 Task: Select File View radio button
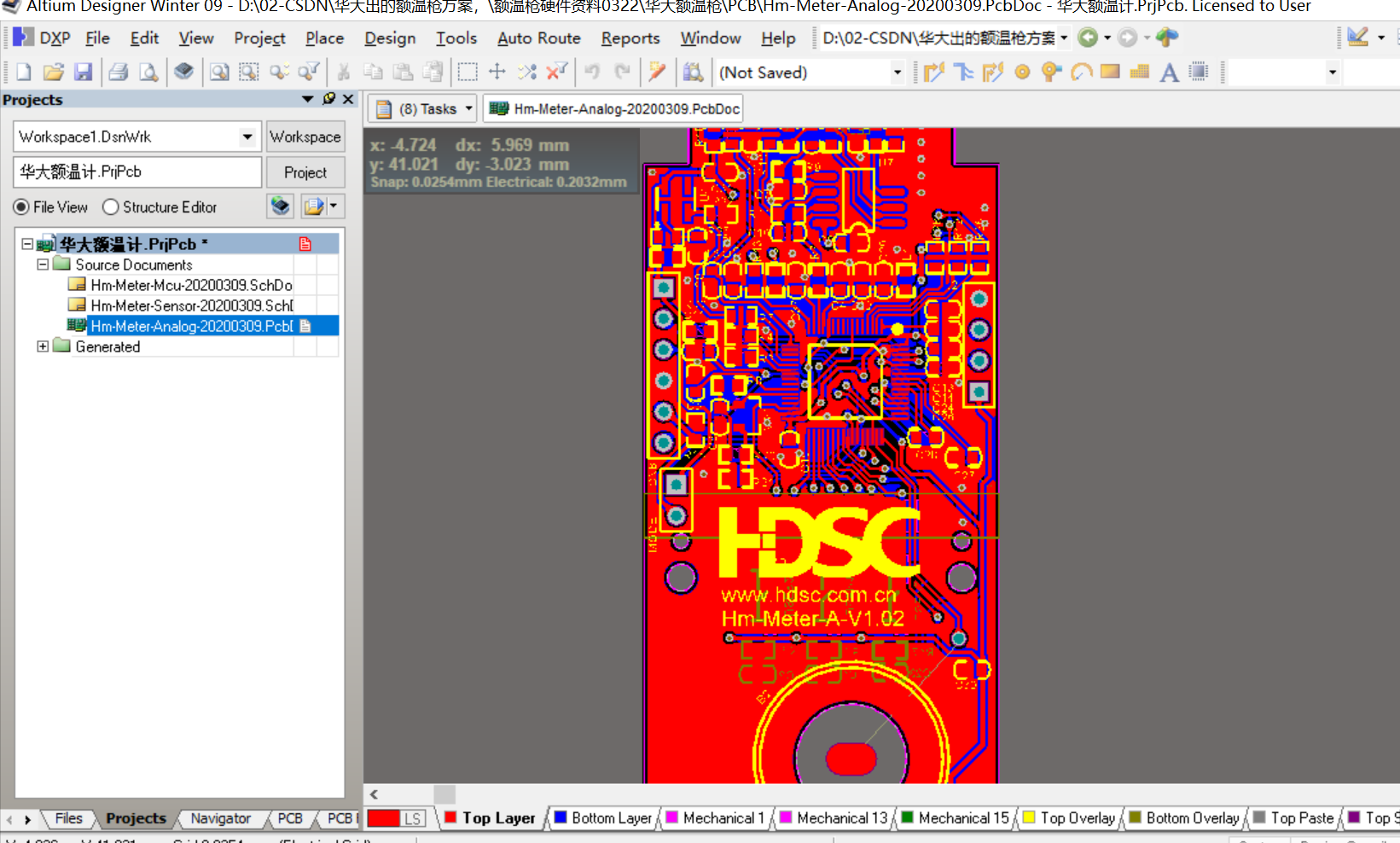point(21,207)
